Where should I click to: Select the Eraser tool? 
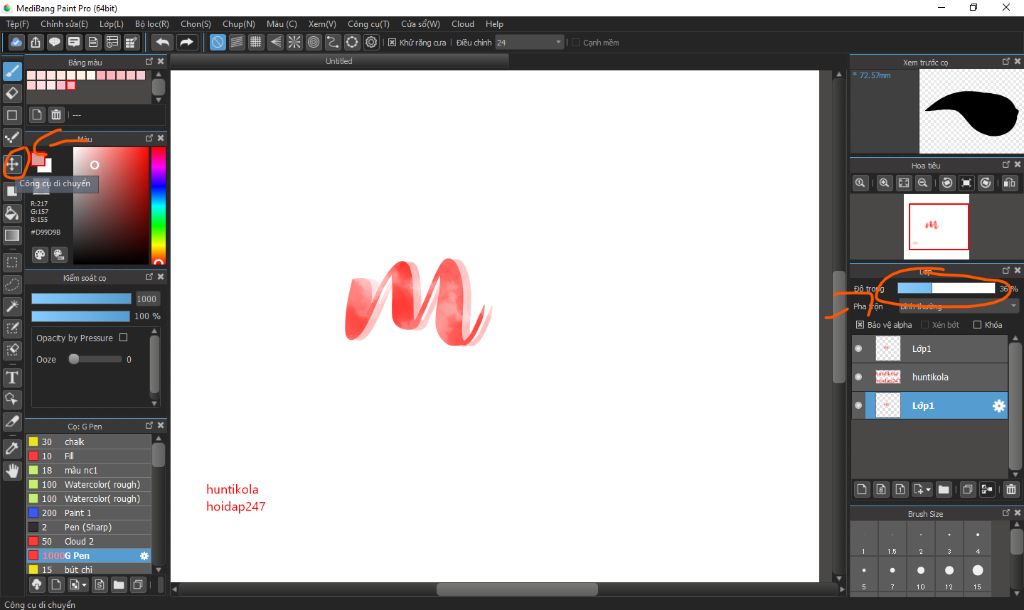point(12,93)
